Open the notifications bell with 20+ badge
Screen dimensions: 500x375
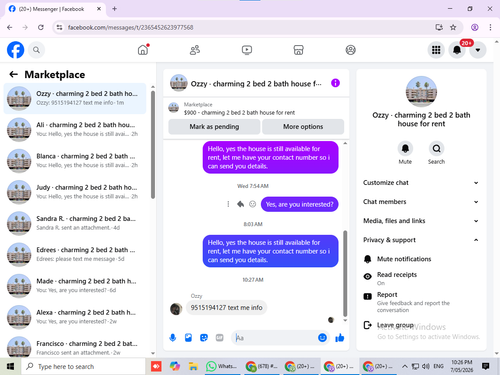point(457,50)
